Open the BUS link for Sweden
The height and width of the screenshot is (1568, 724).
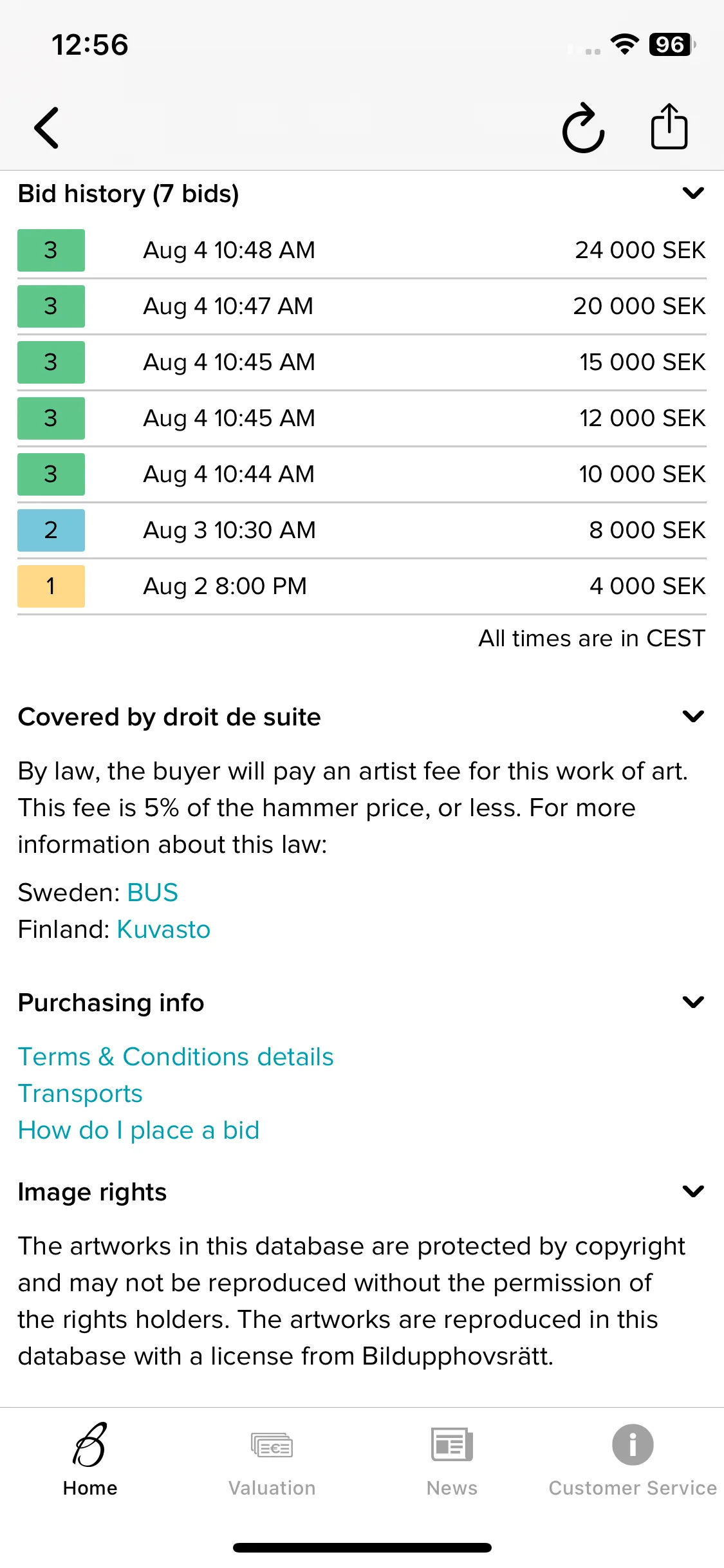(x=153, y=893)
